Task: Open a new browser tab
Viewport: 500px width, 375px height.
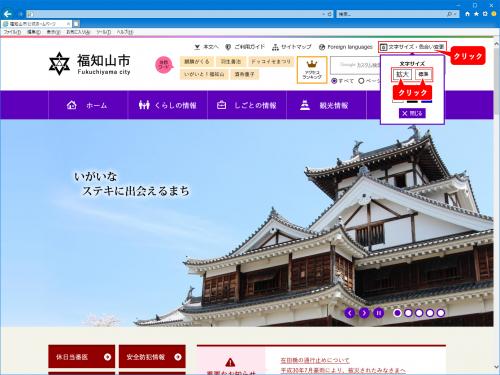Action: 76,24
